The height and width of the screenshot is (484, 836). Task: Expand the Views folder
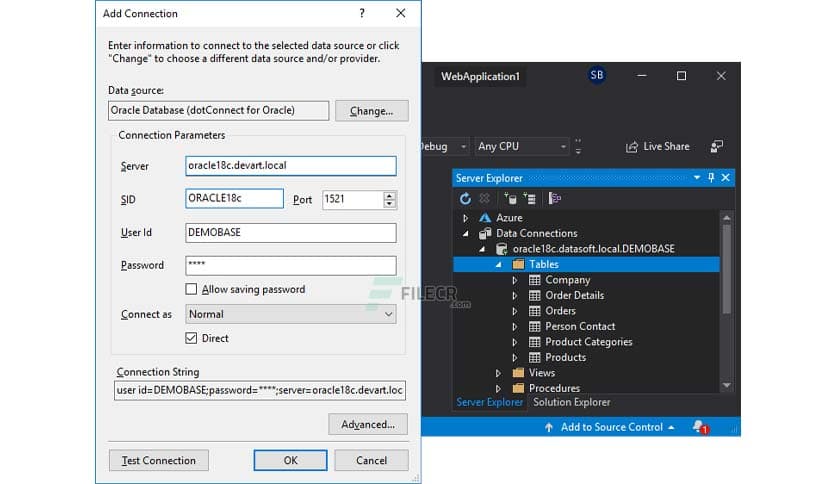click(x=498, y=373)
